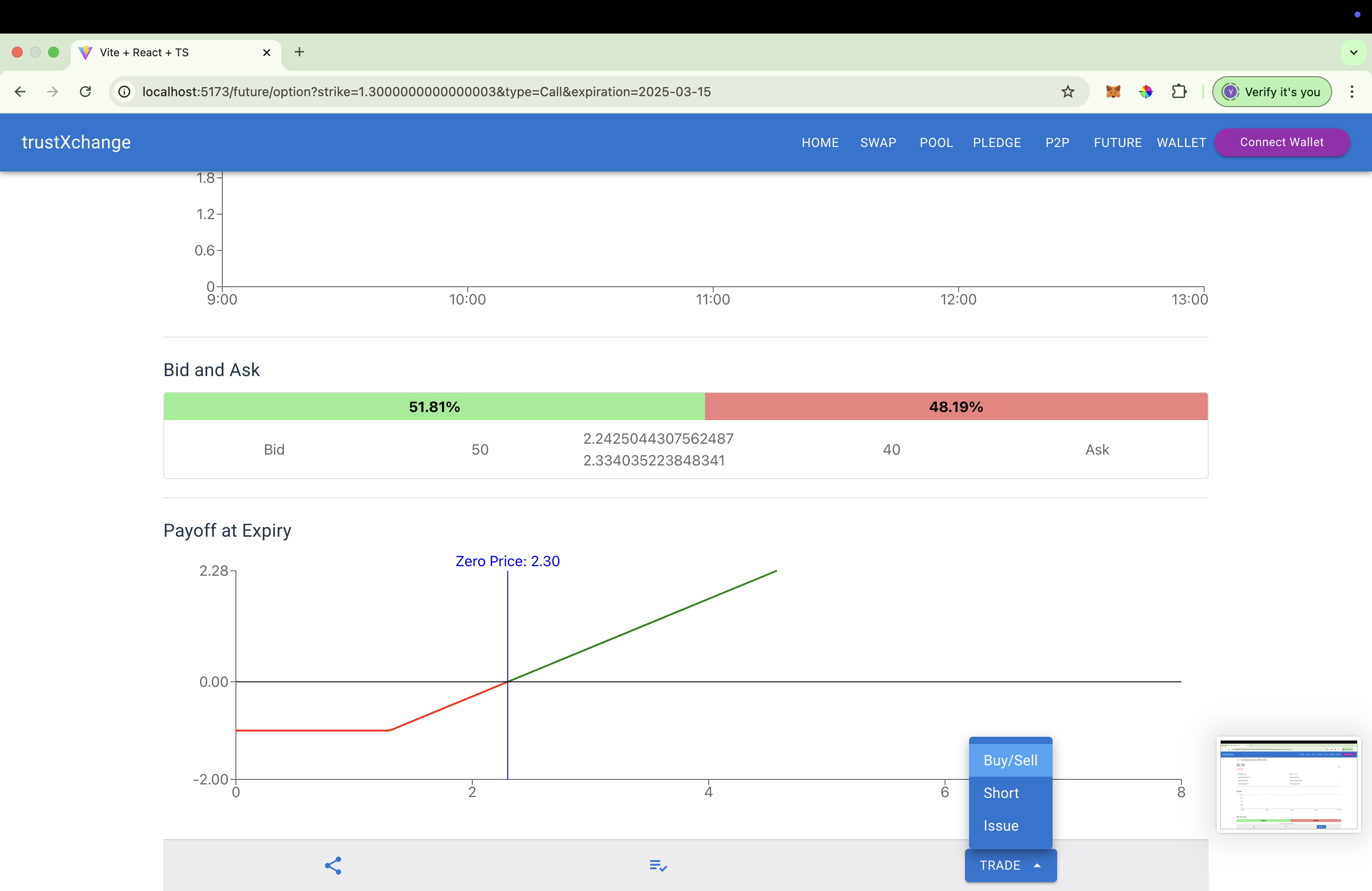This screenshot has width=1372, height=891.
Task: Click the checklist icon in bottom bar
Action: coord(658,865)
